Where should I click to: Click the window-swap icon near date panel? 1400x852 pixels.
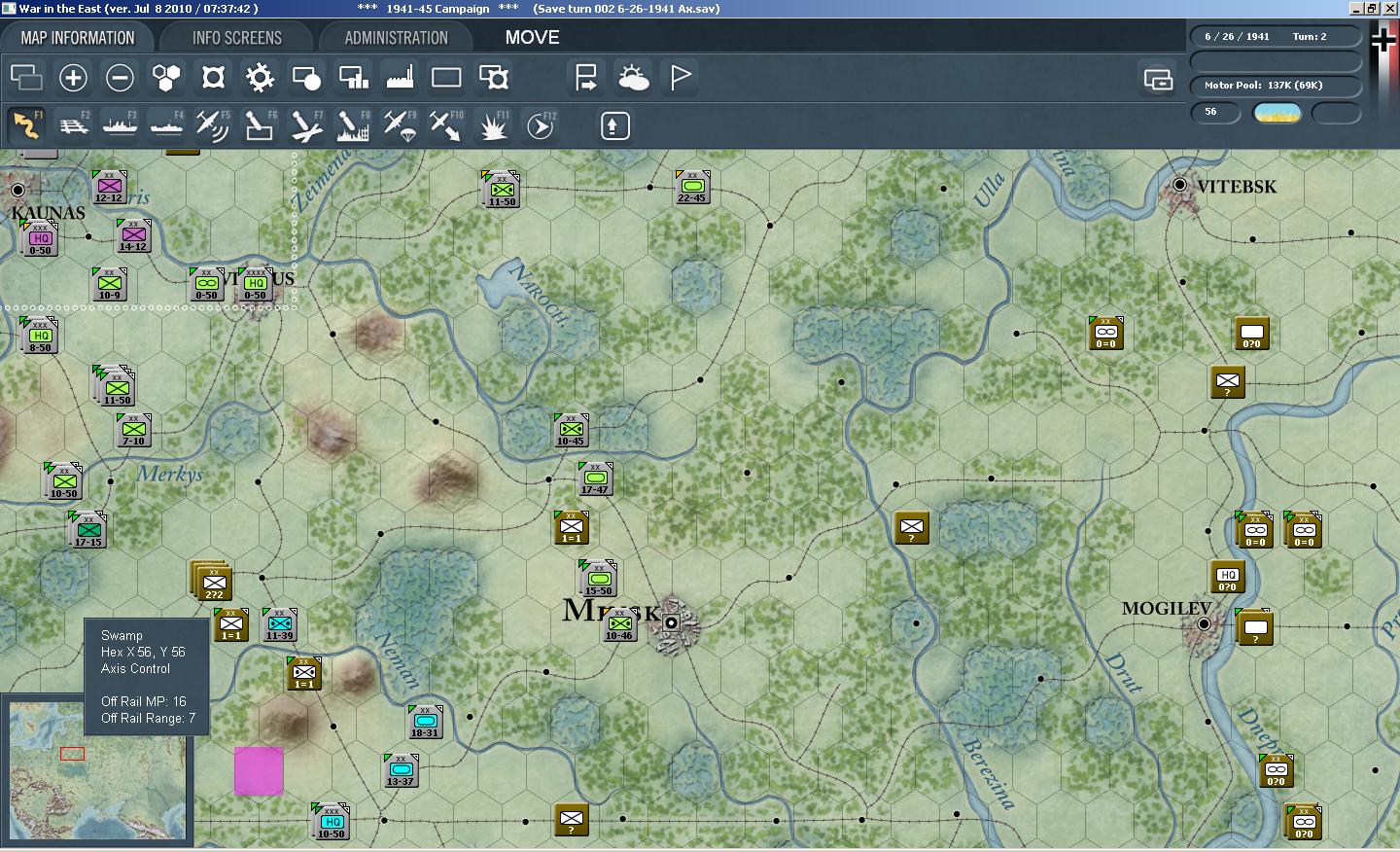(x=1158, y=79)
